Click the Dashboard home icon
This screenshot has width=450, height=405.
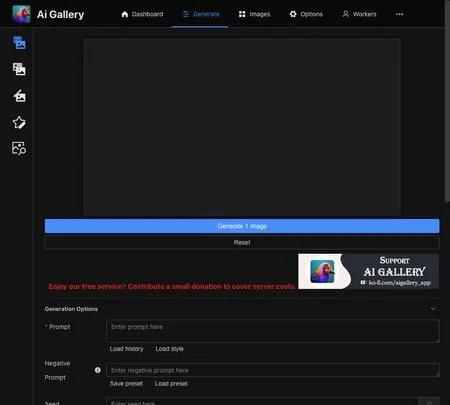(x=125, y=14)
